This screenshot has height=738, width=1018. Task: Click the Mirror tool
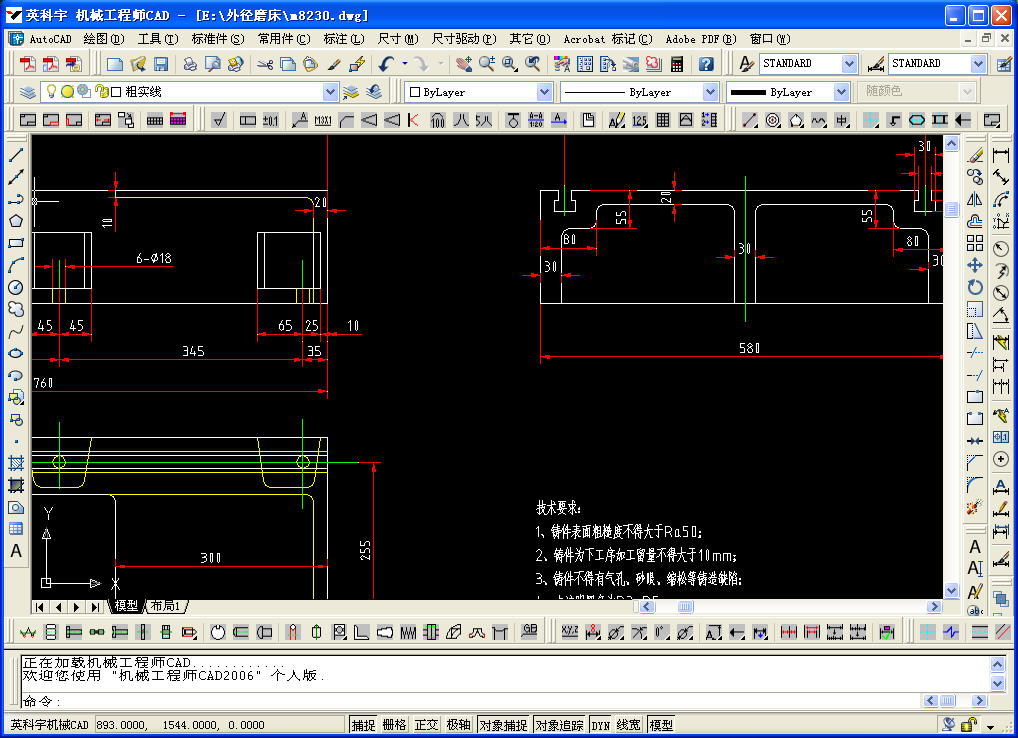(975, 199)
